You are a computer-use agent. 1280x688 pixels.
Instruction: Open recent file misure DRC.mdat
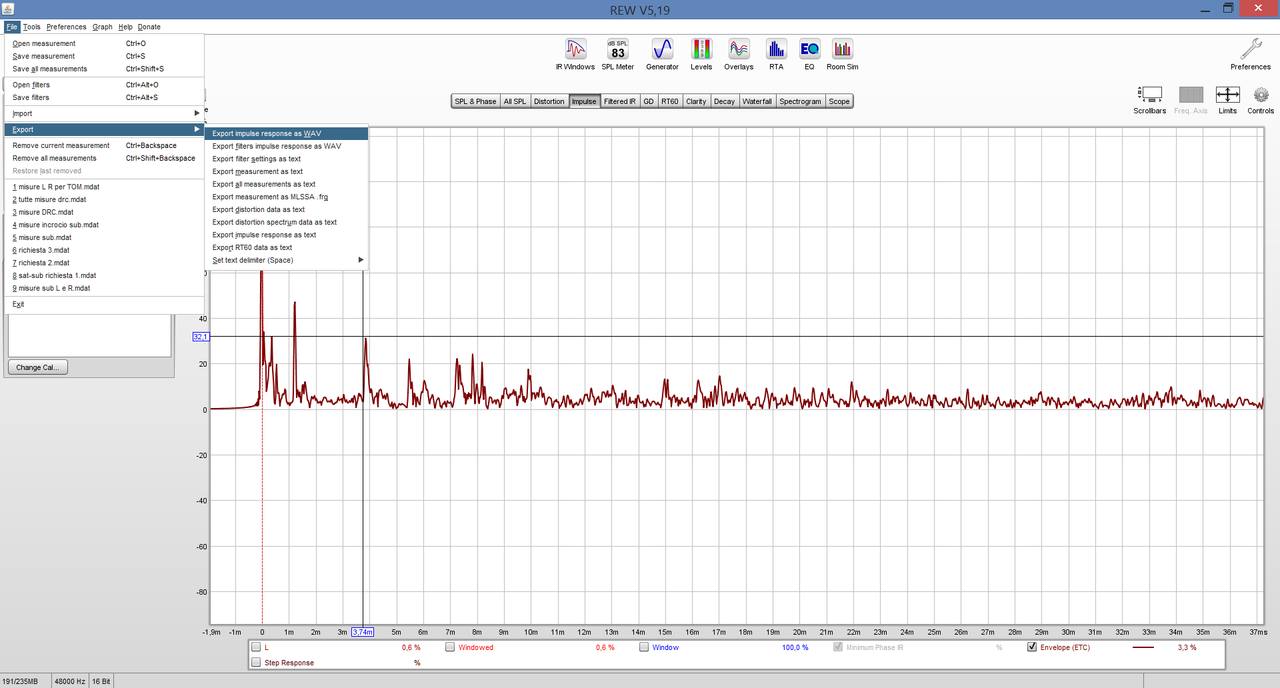click(104, 212)
